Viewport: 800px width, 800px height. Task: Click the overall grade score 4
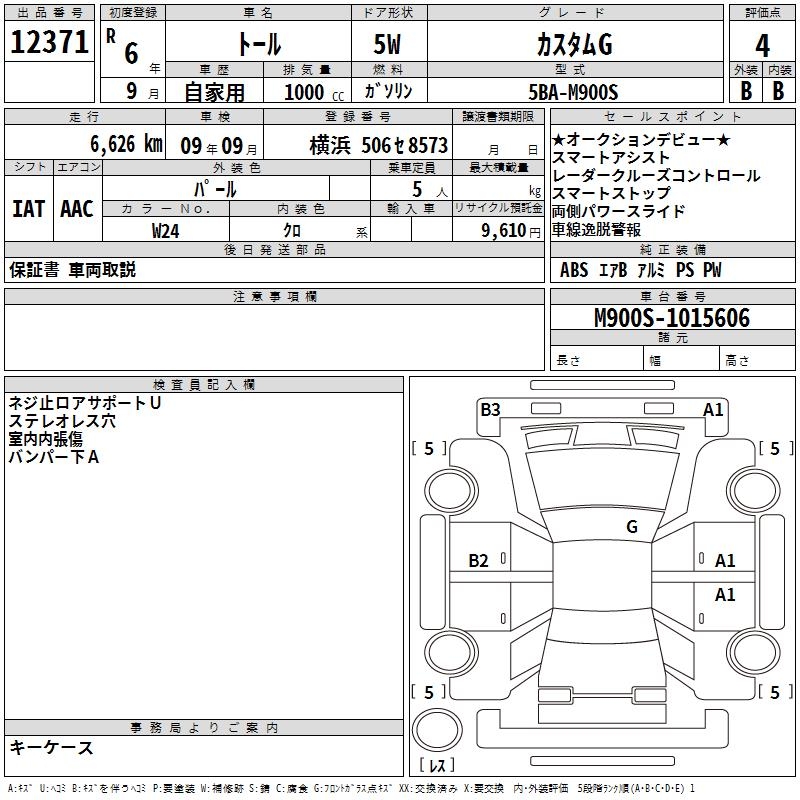[762, 45]
